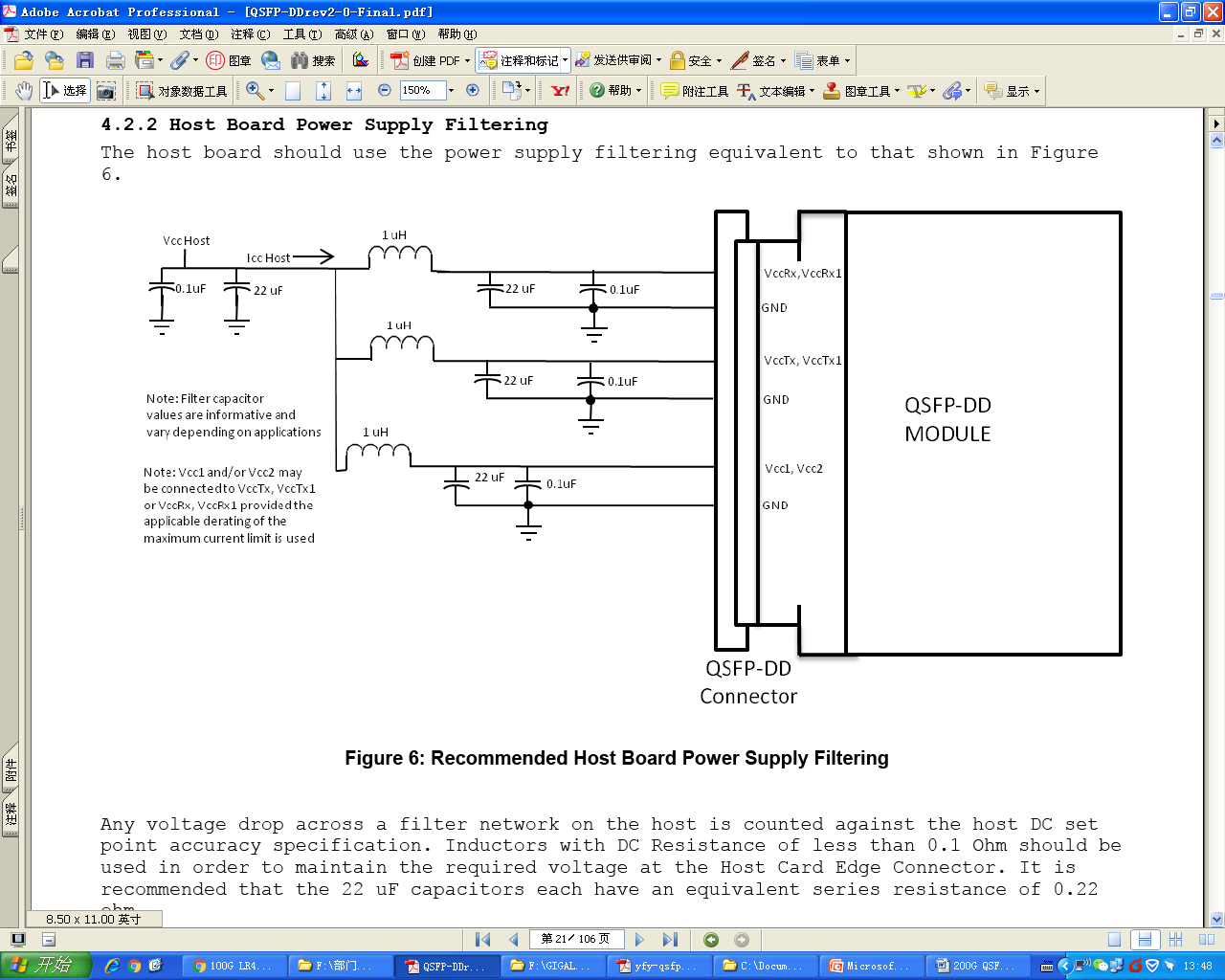This screenshot has height=980, width=1225.
Task: Click the green Previous View arrow
Action: coord(711,940)
